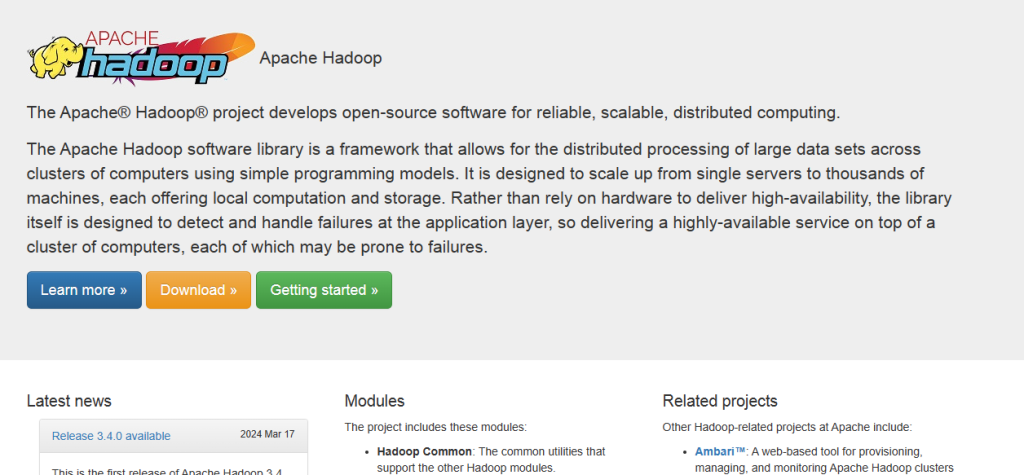Click the Modules section heading
Screen dimensions: 1024x475
374,401
